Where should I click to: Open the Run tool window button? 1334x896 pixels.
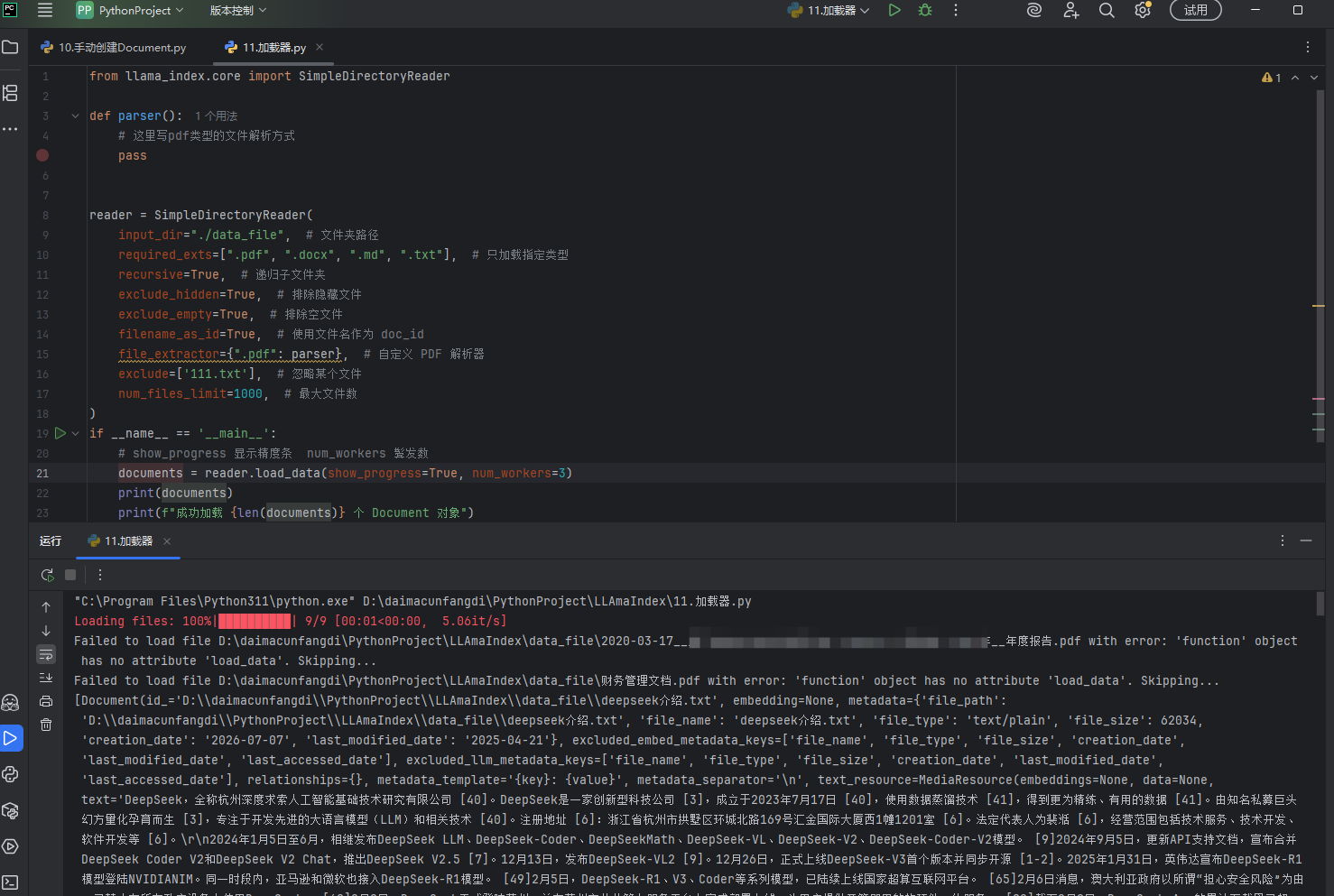coord(11,738)
